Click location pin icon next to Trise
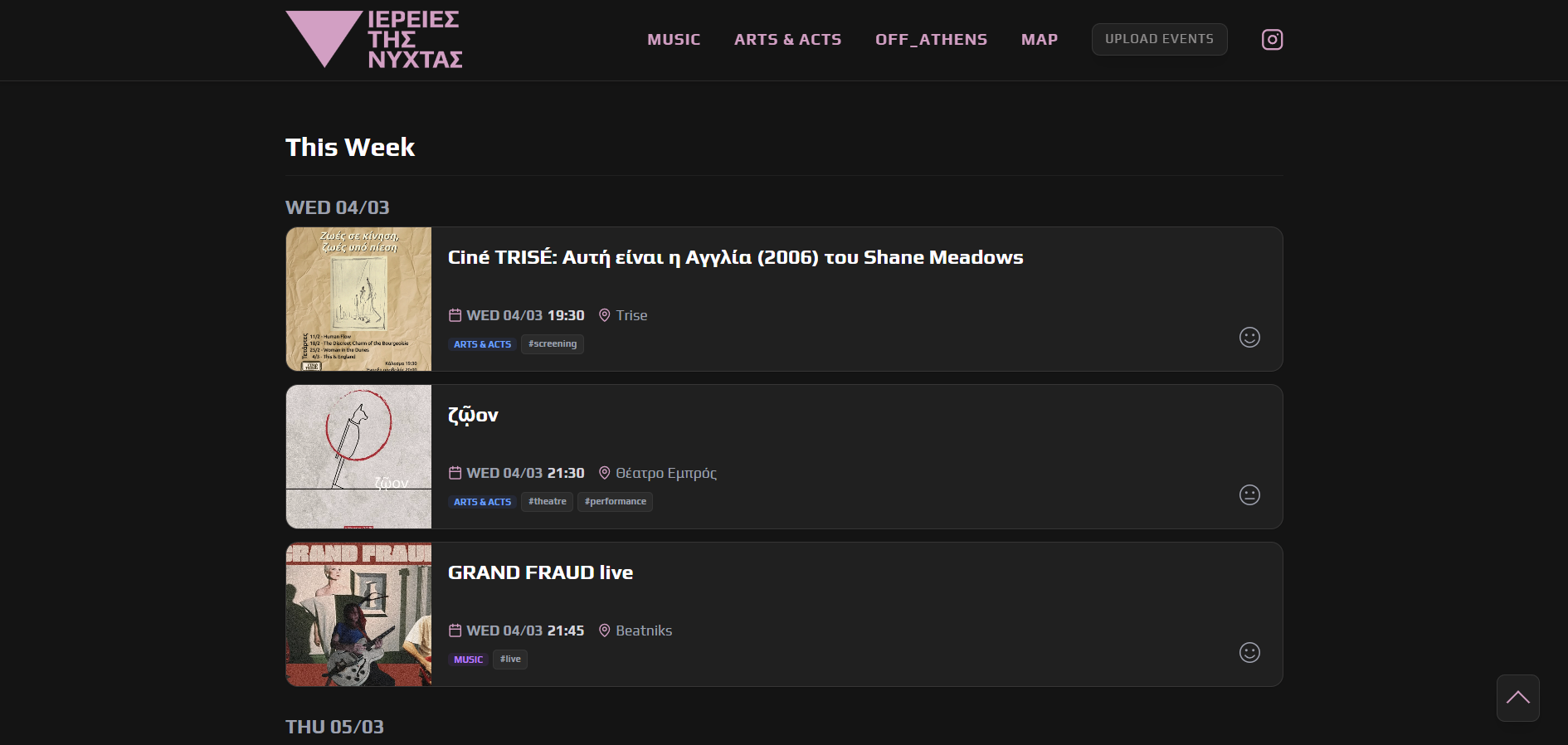 click(605, 315)
